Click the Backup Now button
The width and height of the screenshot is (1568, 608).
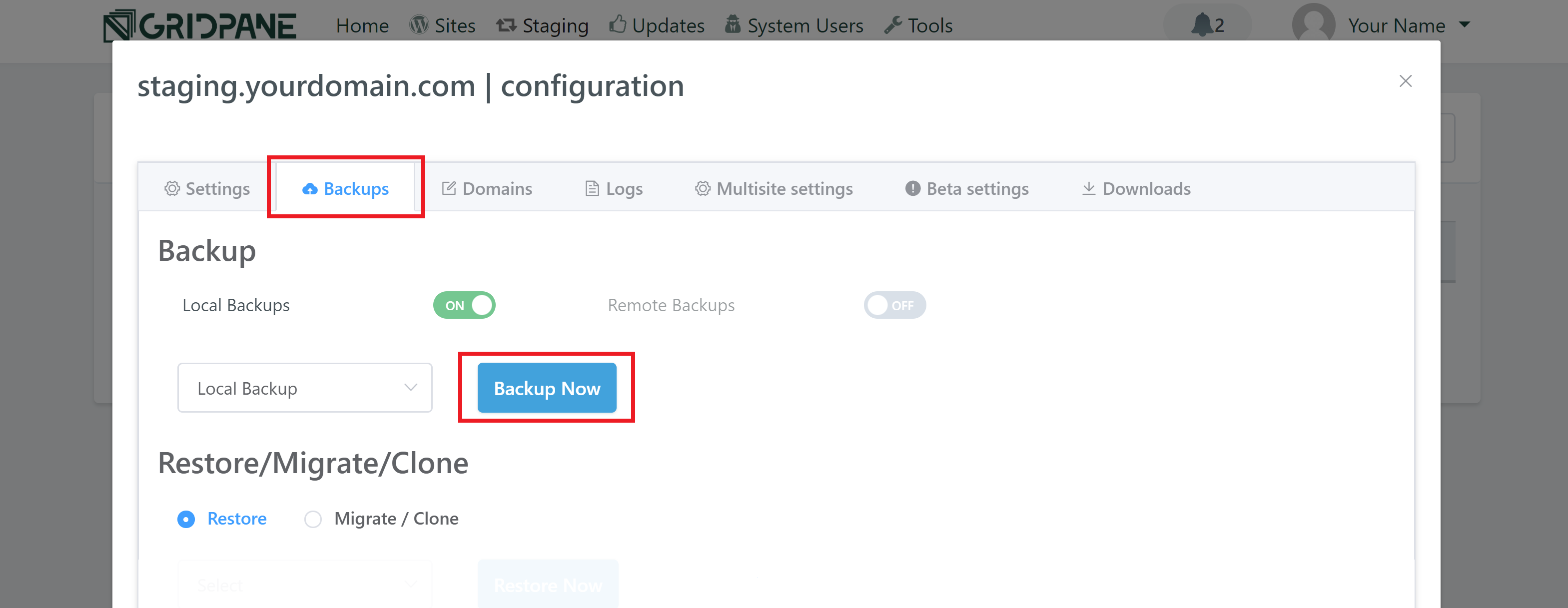click(547, 388)
